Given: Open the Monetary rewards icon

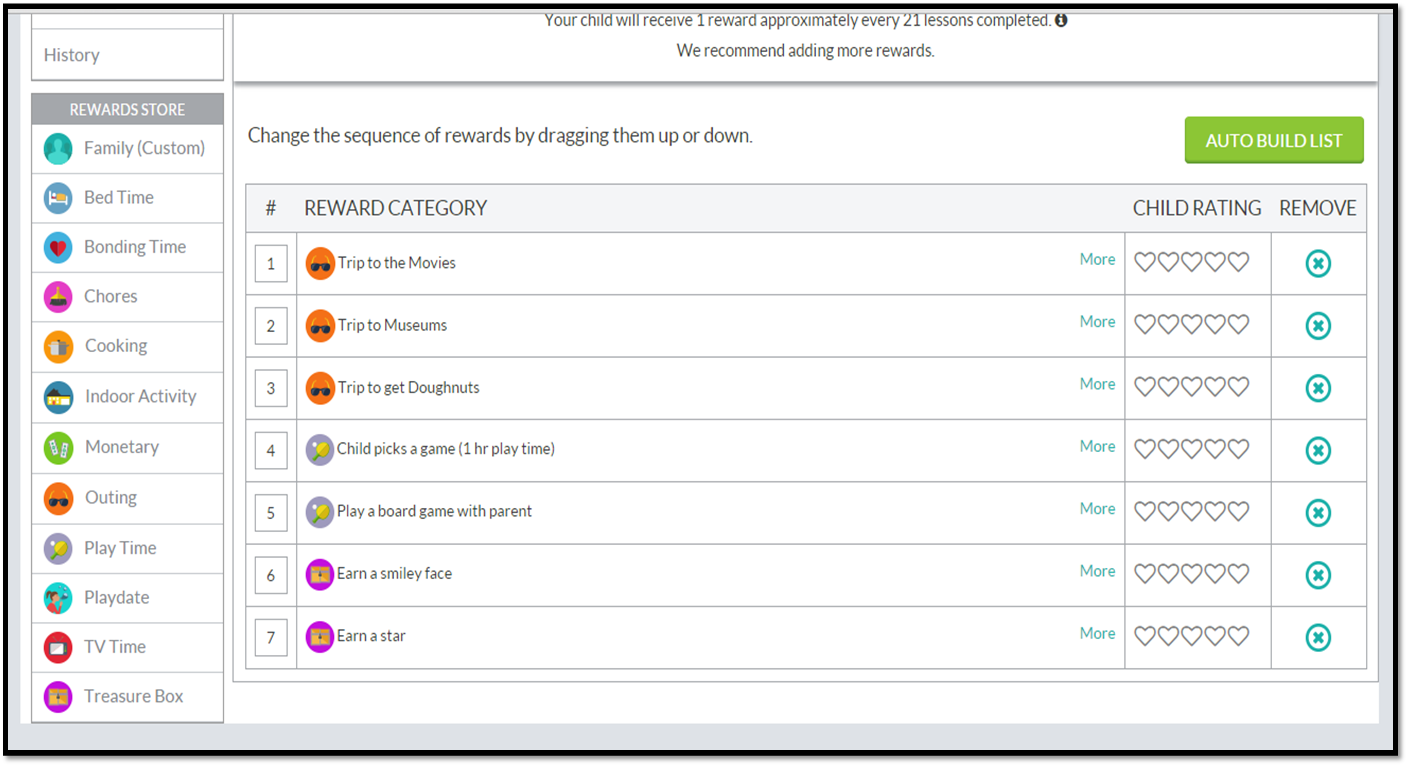Looking at the screenshot, I should pos(58,447).
